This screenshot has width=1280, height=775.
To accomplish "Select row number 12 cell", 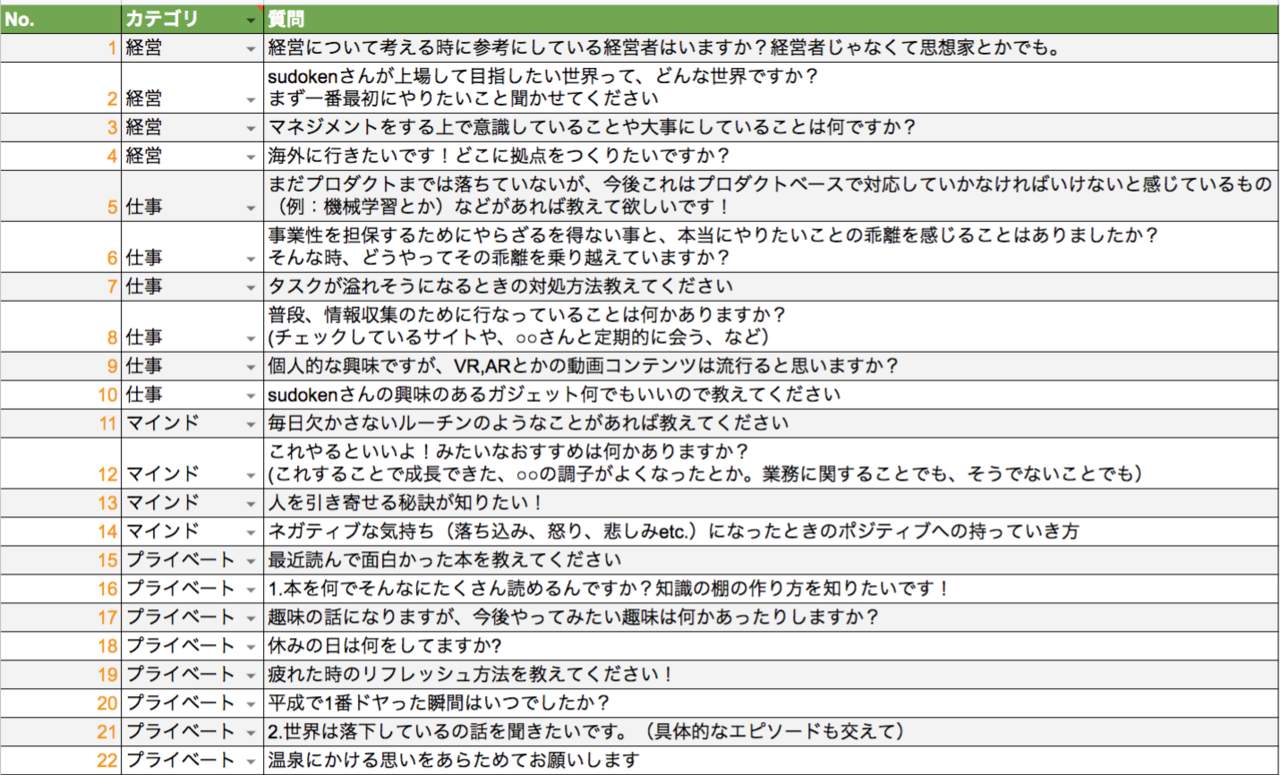I will pos(60,462).
